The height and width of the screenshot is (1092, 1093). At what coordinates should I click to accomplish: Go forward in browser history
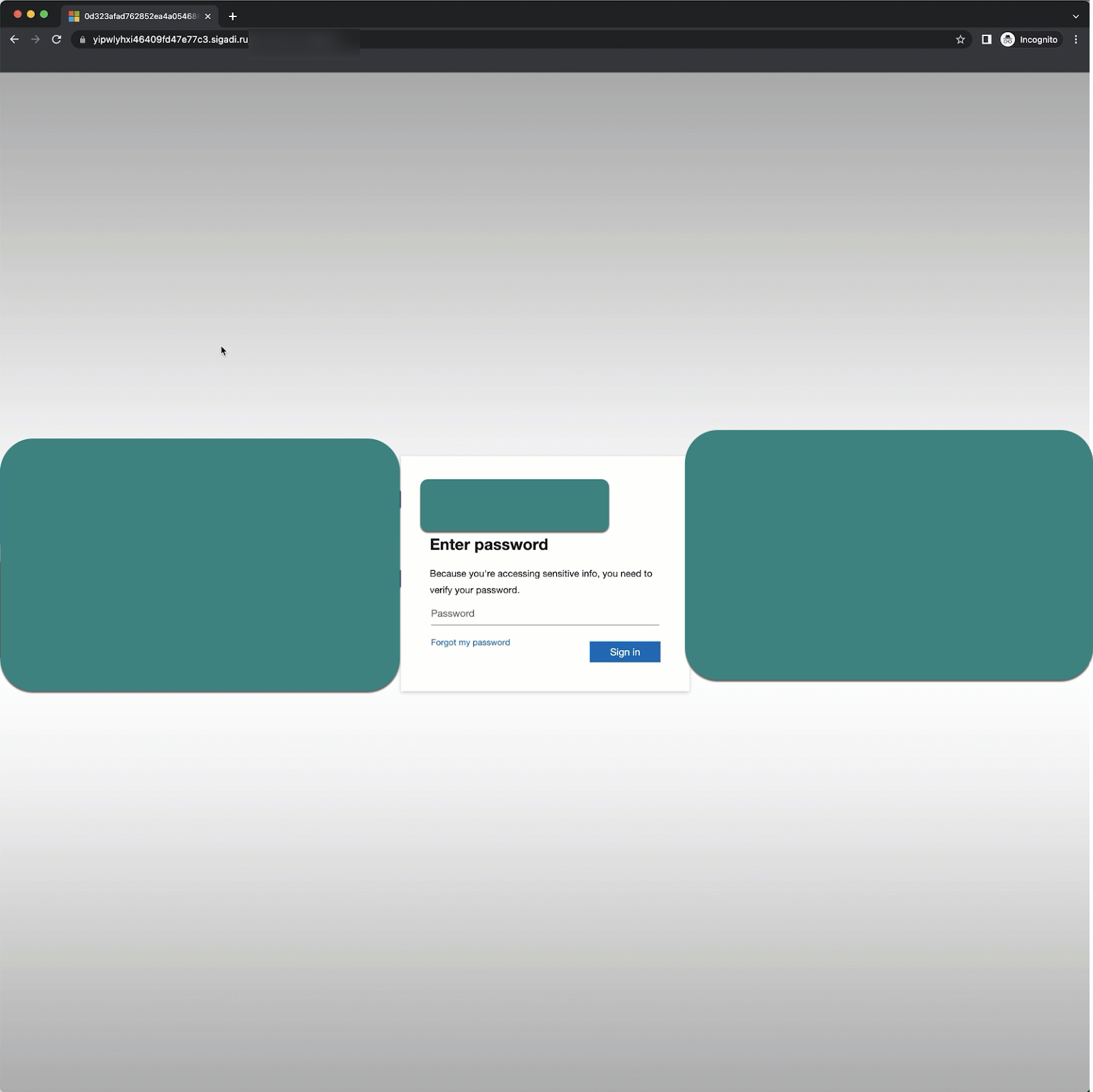(36, 40)
